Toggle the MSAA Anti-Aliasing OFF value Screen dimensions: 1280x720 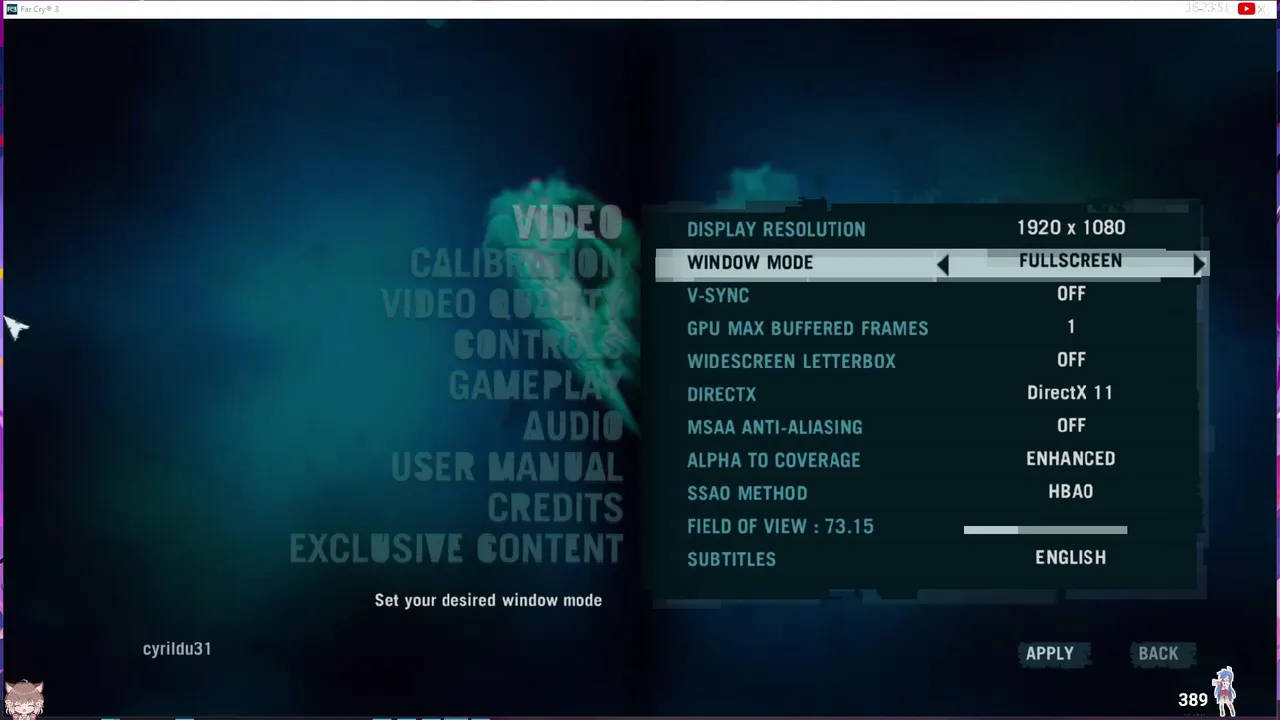click(1071, 426)
